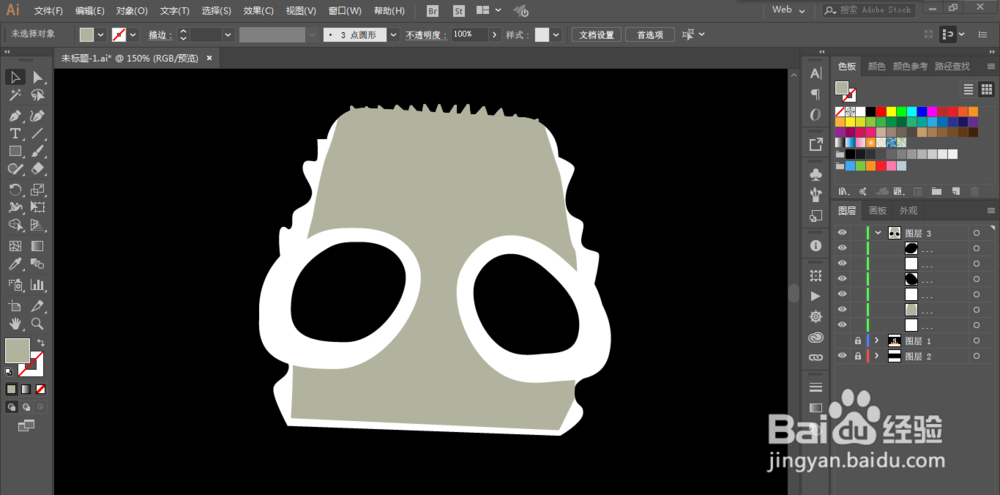Select the Width/Warp tool
This screenshot has width=1000, height=495.
click(x=15, y=207)
